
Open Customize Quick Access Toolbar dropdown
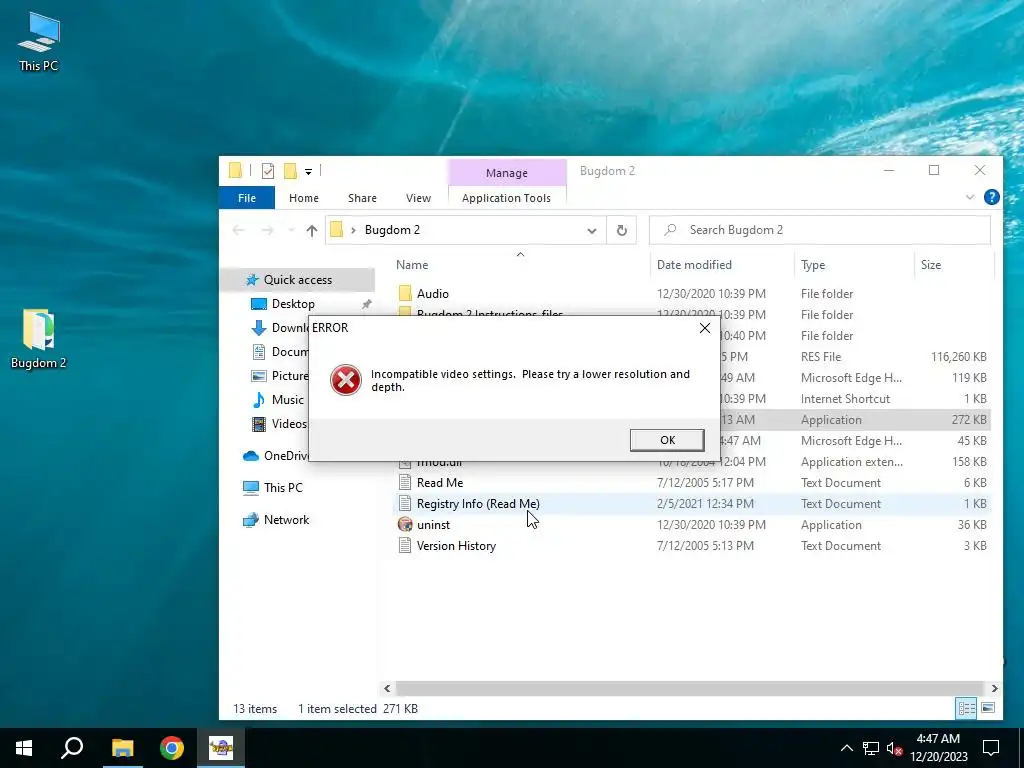[308, 172]
